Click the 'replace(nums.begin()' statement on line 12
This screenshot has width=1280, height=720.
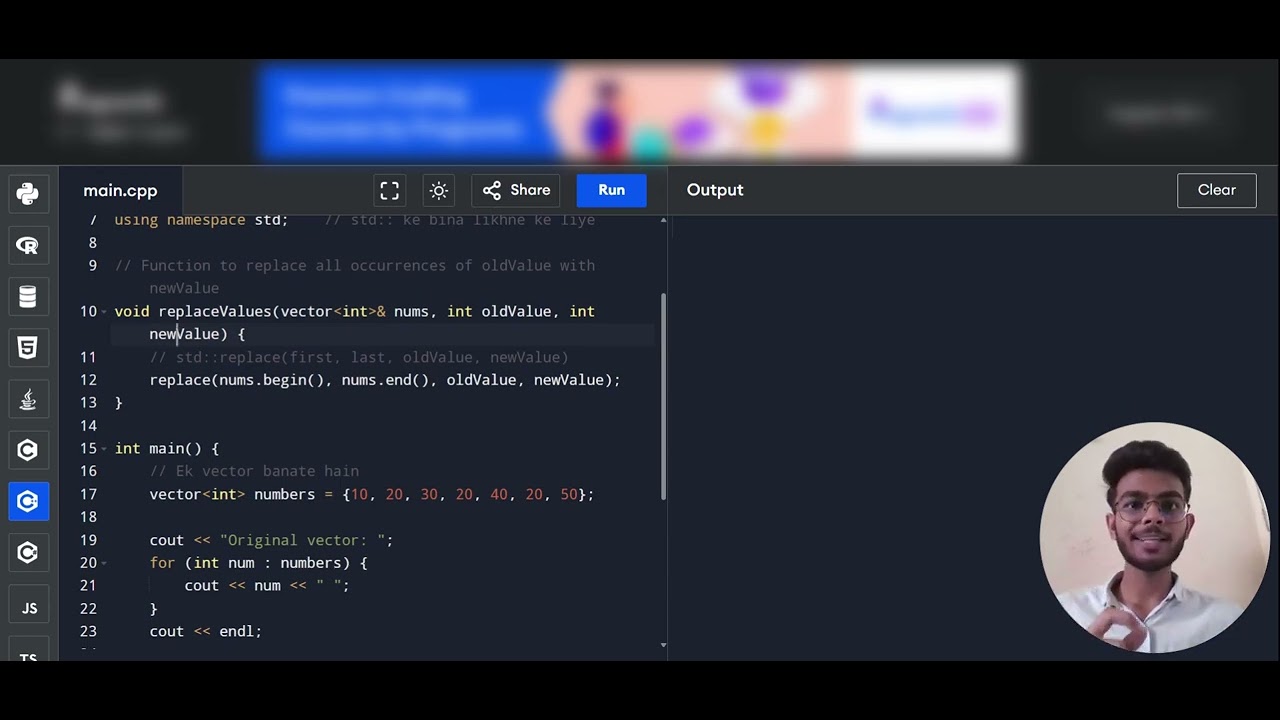pyautogui.click(x=385, y=380)
